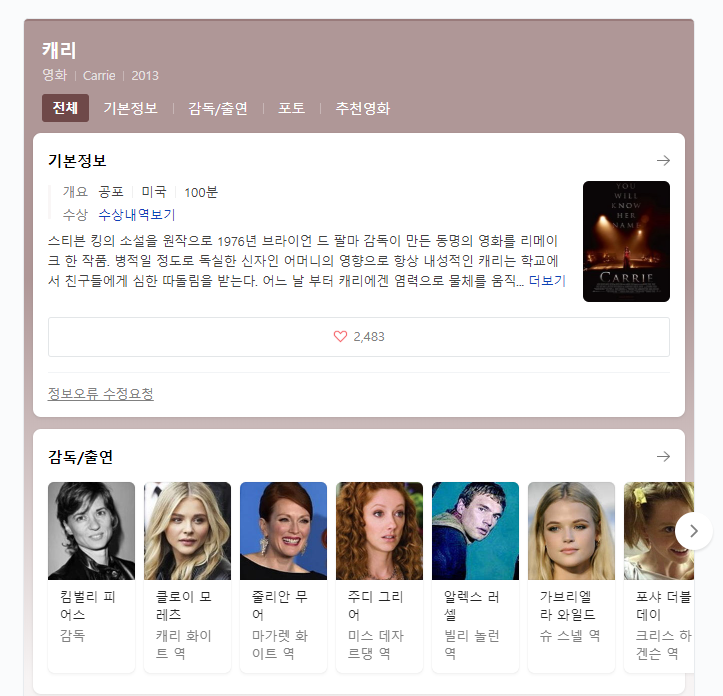Switch to the 기본정보 tab
The image size is (723, 696).
tap(130, 108)
